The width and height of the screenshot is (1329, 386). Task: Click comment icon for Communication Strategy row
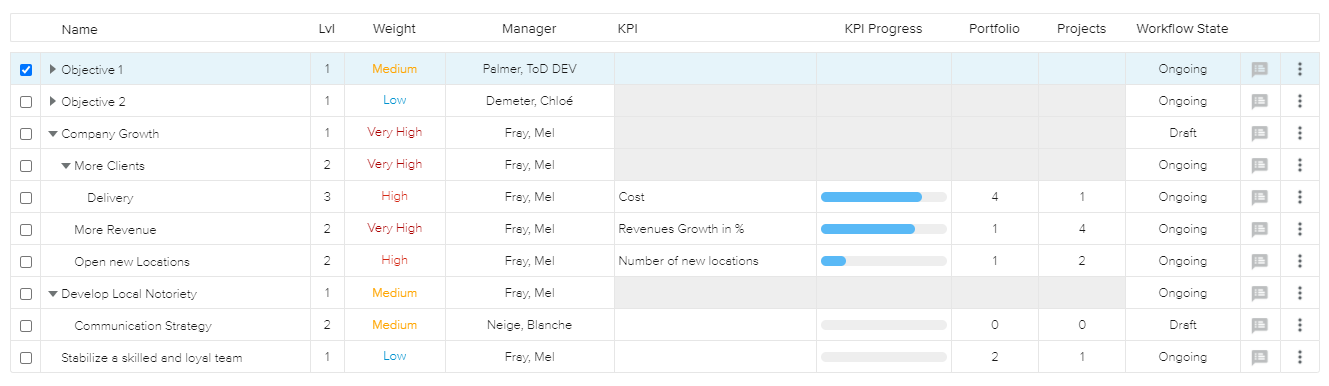click(x=1260, y=325)
